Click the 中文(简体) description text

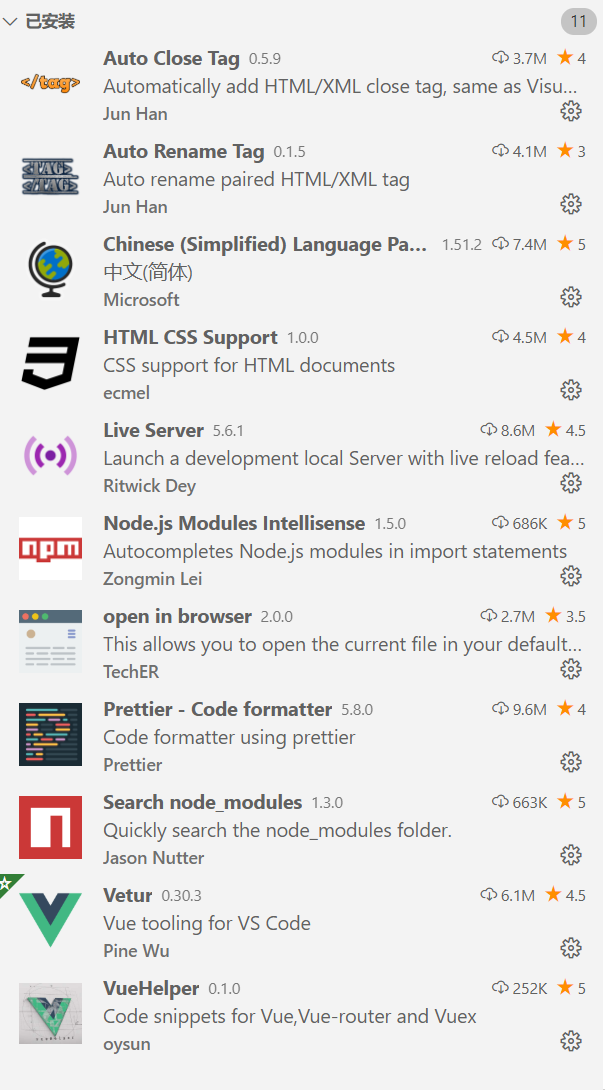tap(148, 273)
